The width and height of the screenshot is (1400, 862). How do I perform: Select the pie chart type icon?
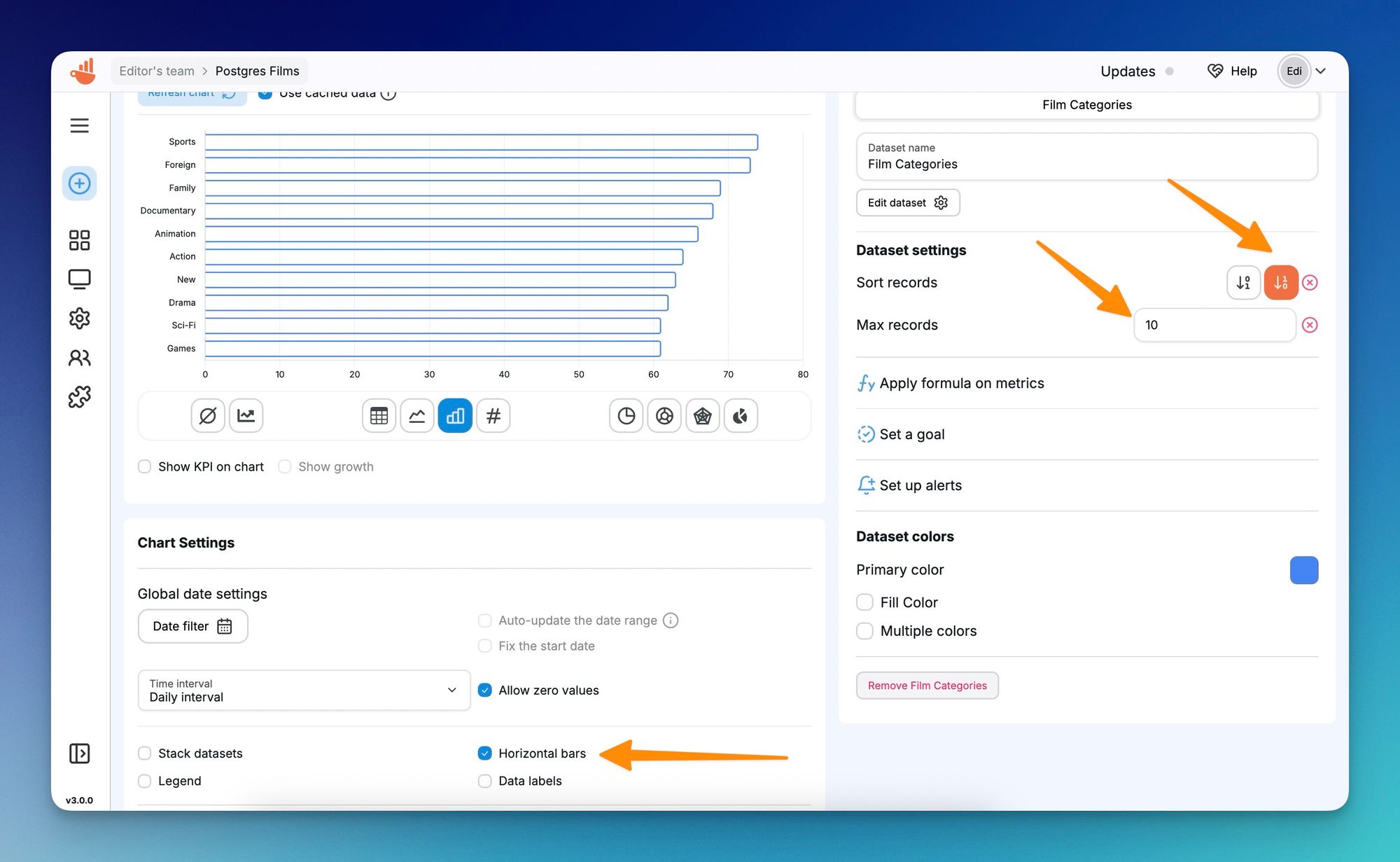click(626, 416)
